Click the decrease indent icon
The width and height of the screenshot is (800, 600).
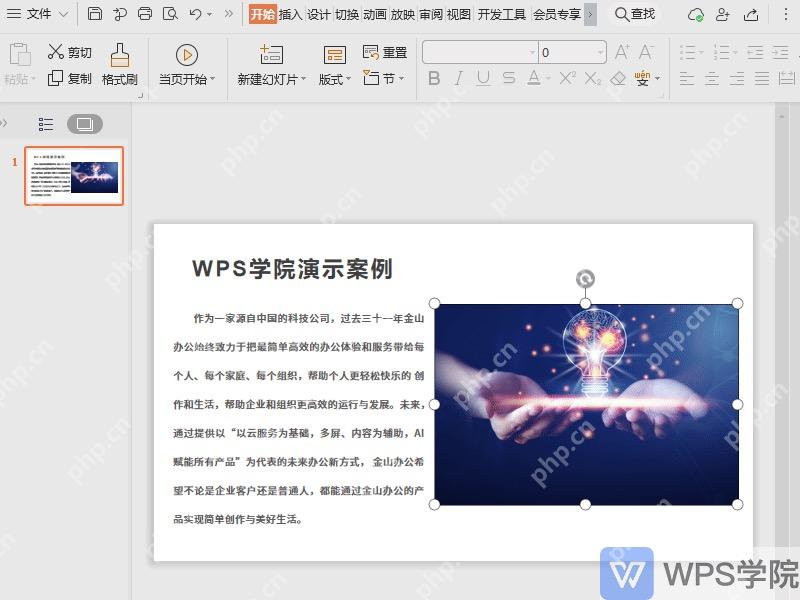click(x=755, y=52)
